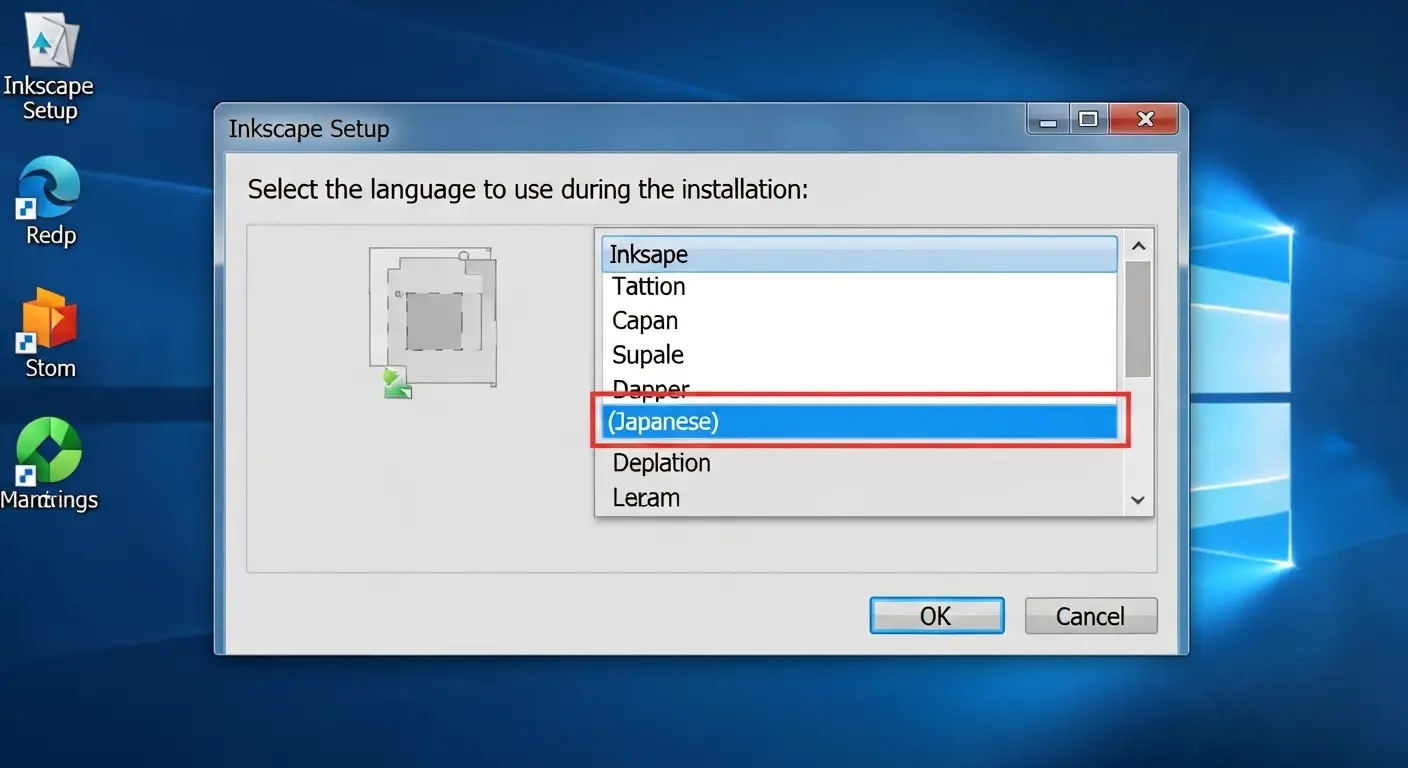This screenshot has width=1408, height=768.
Task: Open the Stom desktop shortcut
Action: (x=49, y=320)
